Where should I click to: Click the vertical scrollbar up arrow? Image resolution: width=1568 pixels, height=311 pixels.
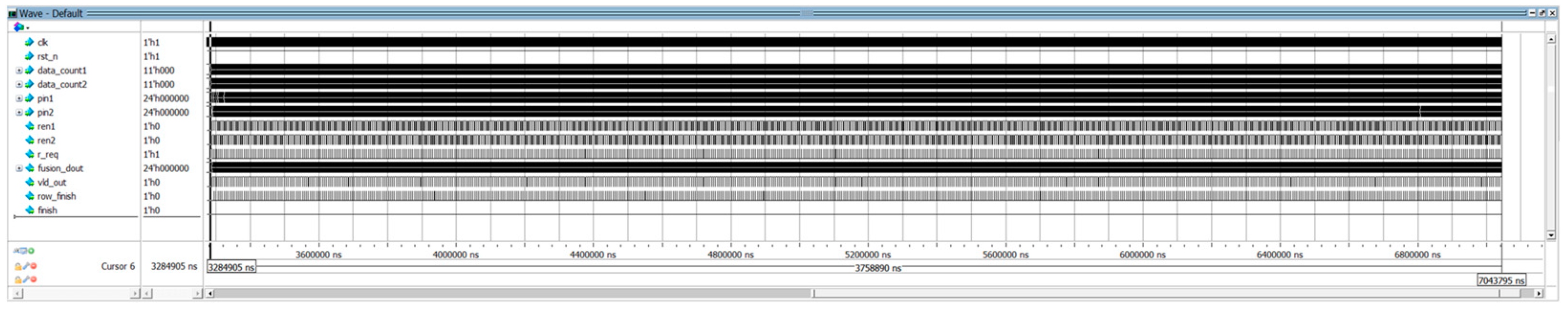[x=1551, y=39]
